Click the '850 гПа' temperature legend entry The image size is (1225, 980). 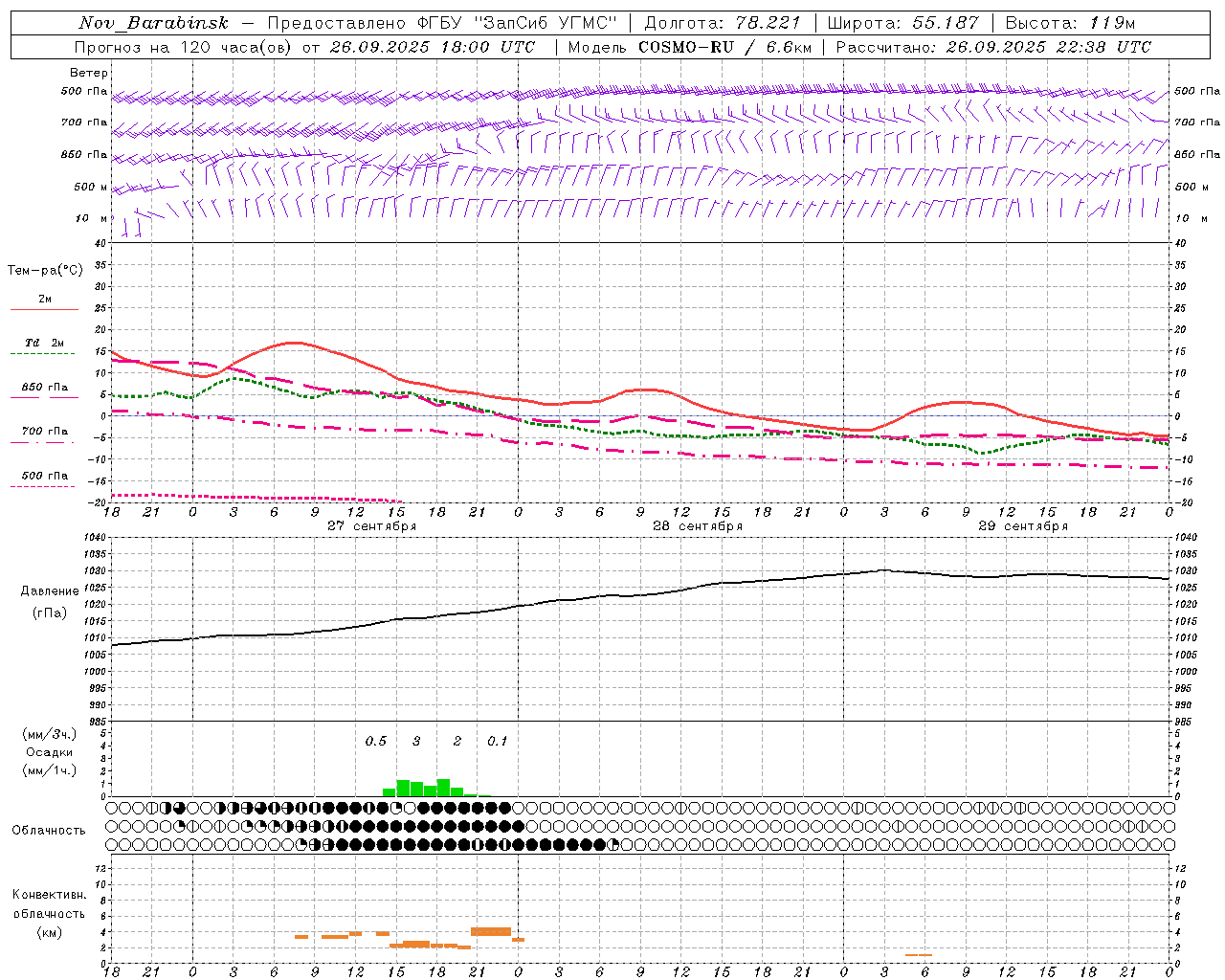[x=45, y=388]
